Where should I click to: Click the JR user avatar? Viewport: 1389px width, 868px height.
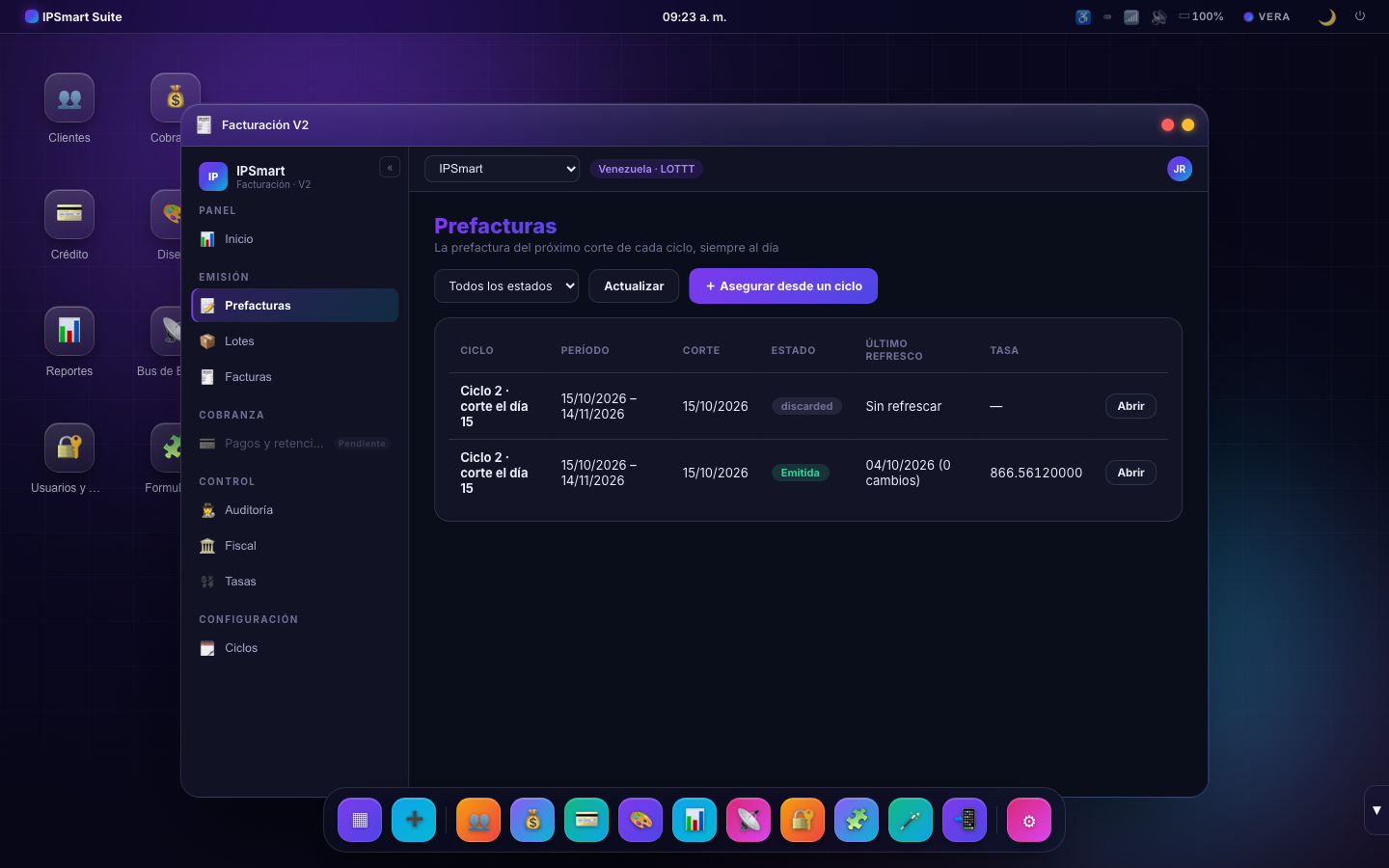(1180, 169)
